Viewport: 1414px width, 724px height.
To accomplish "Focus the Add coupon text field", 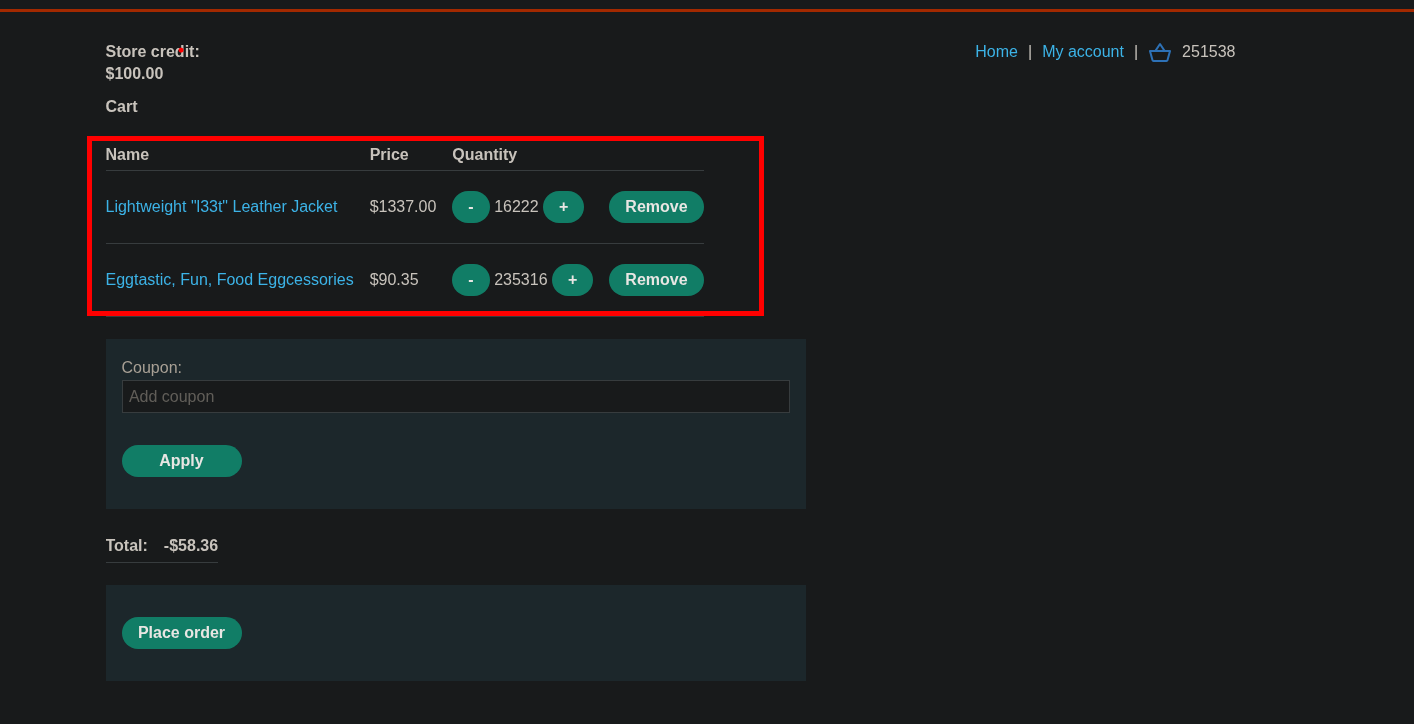I will pos(455,397).
